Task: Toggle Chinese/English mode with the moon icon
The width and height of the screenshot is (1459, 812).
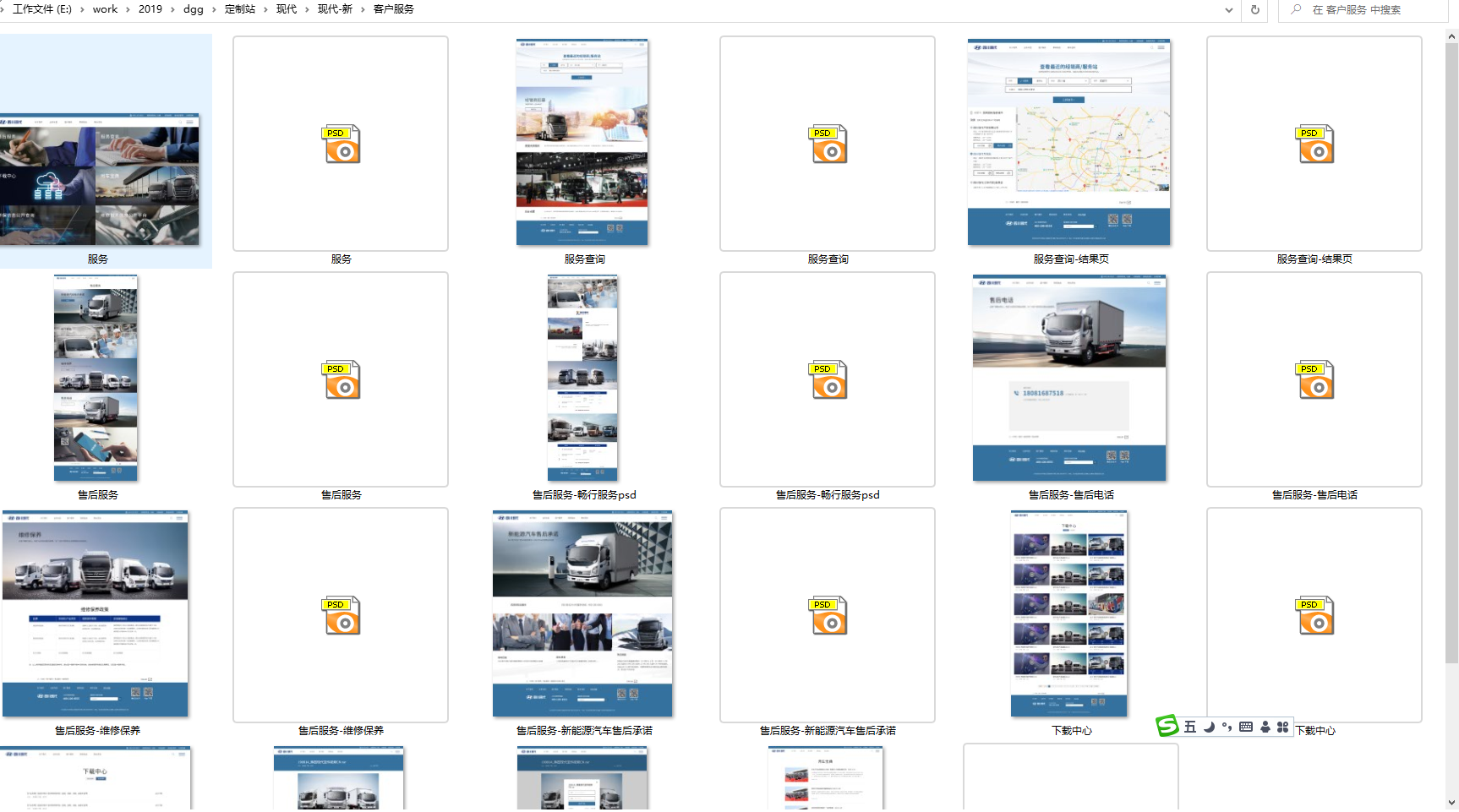Action: [1209, 728]
